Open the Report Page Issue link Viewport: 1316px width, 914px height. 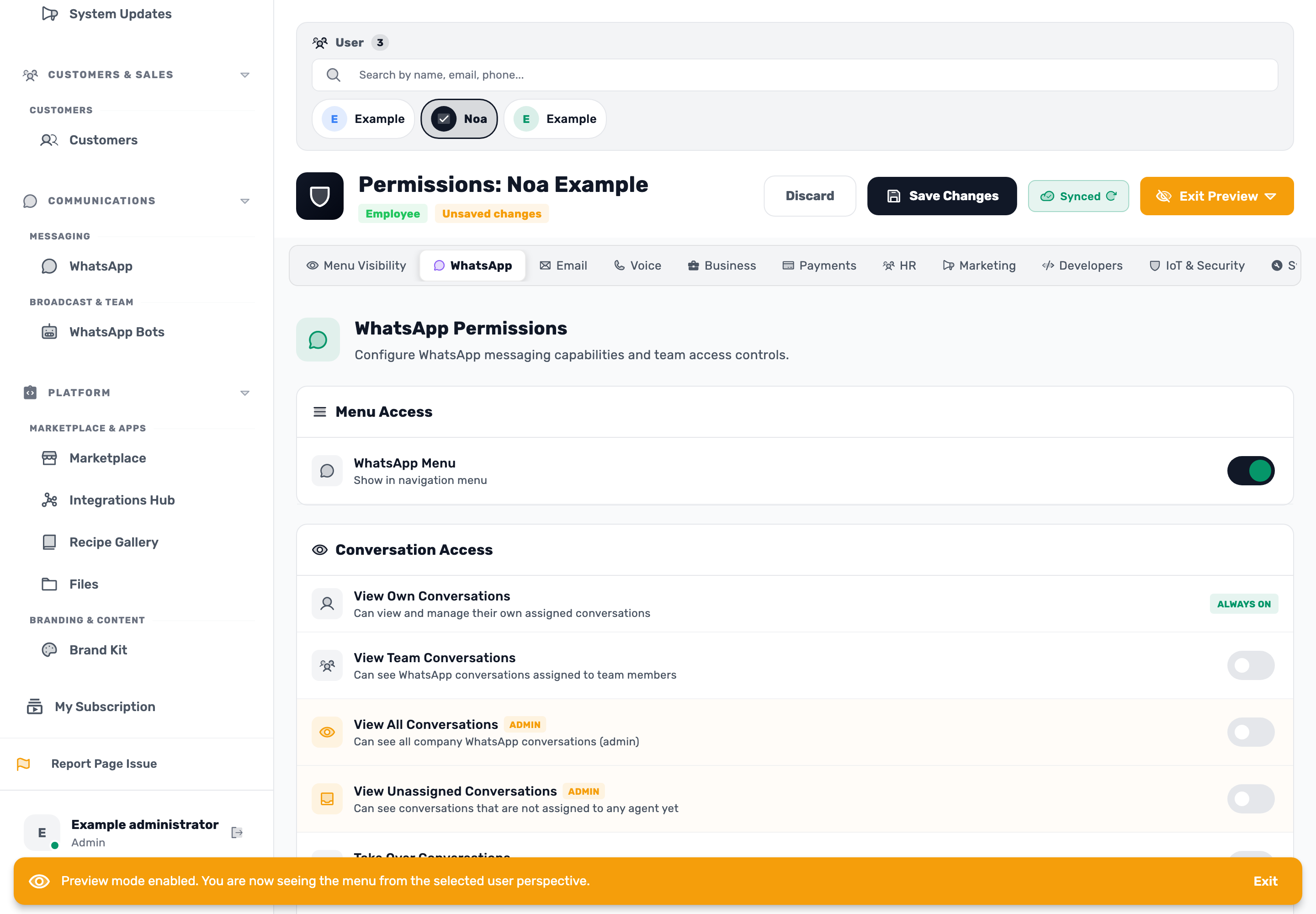click(x=104, y=764)
